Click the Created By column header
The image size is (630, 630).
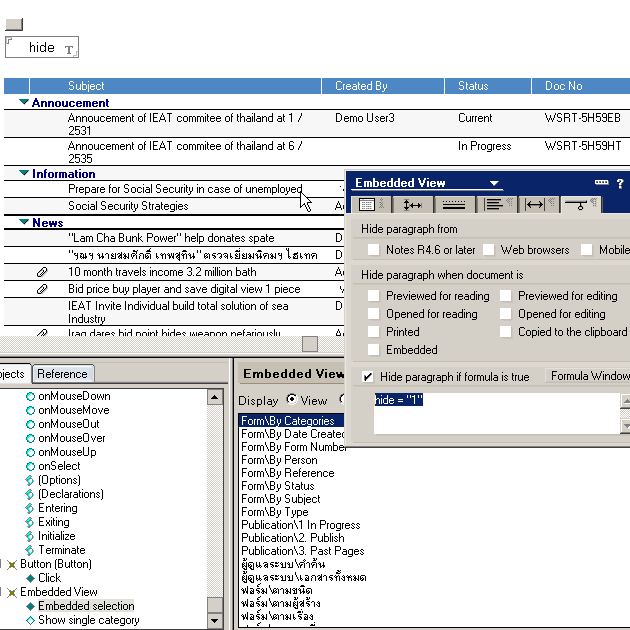coord(383,86)
